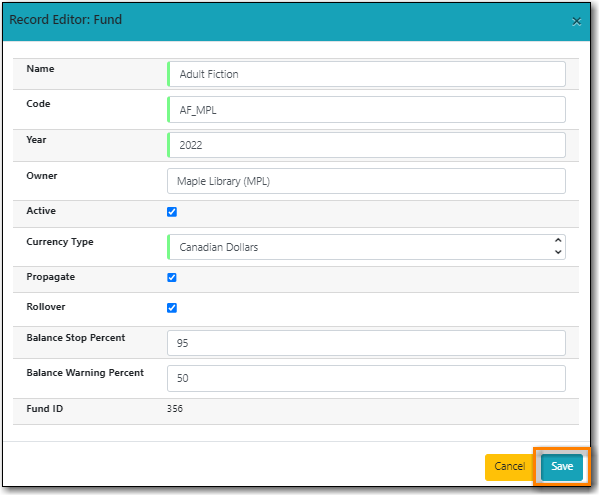Focus the Name field containing Adult Fiction
The image size is (600, 495).
click(x=366, y=74)
